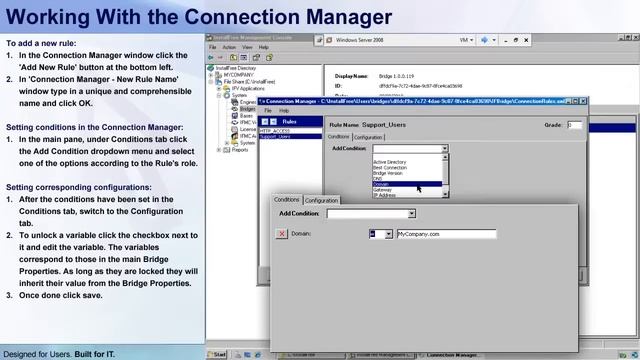
Task: Select the small Conditions tab under Rule Name
Action: (339, 137)
